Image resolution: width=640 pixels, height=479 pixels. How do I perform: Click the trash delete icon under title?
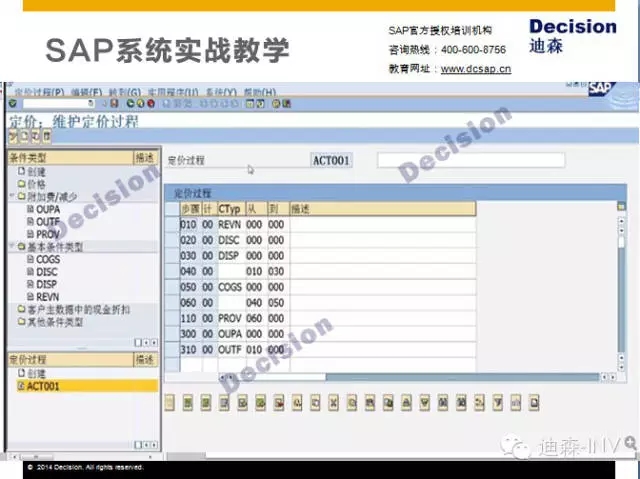pyautogui.click(x=47, y=136)
